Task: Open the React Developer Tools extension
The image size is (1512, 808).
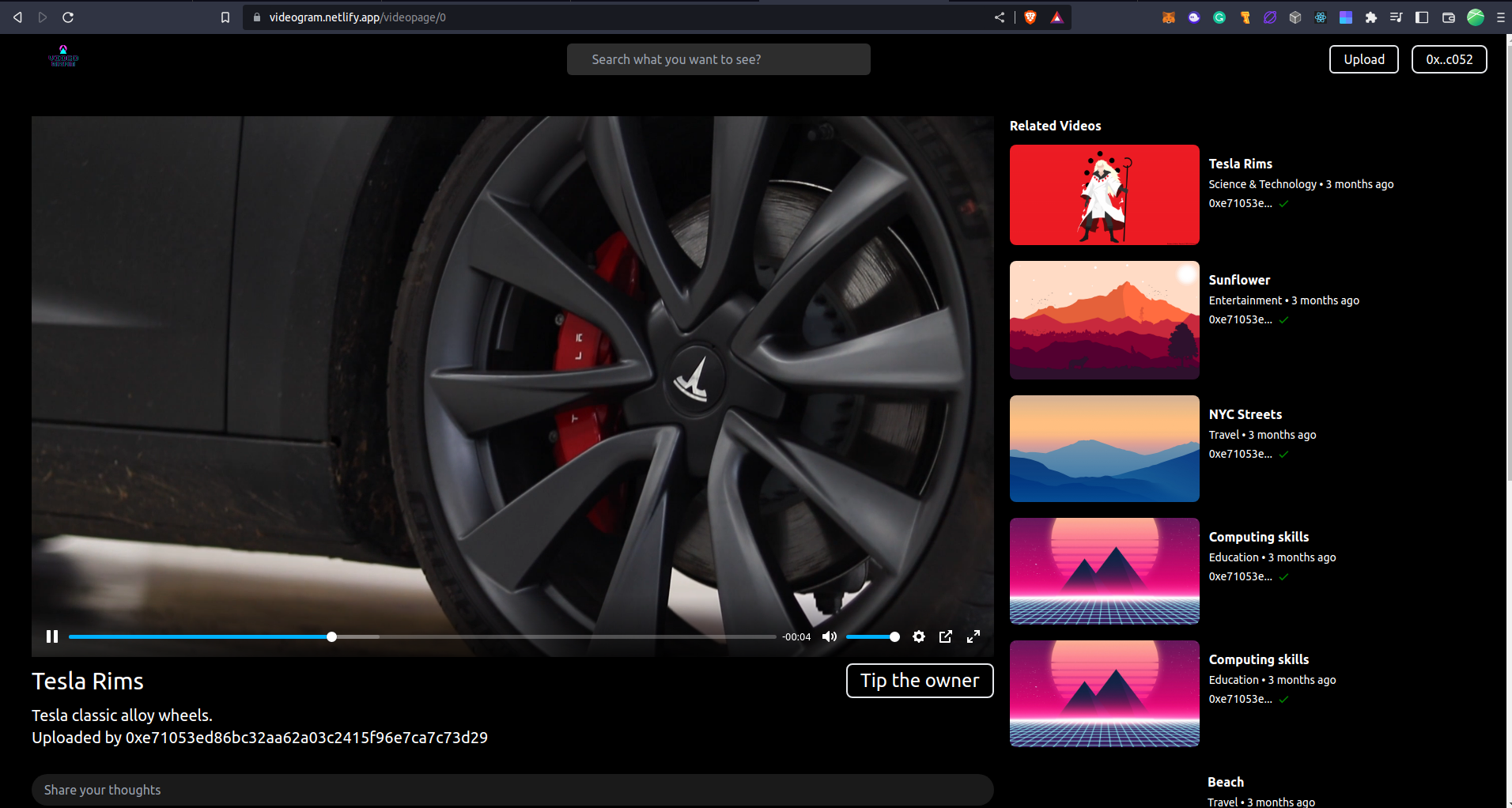Action: tap(1321, 17)
